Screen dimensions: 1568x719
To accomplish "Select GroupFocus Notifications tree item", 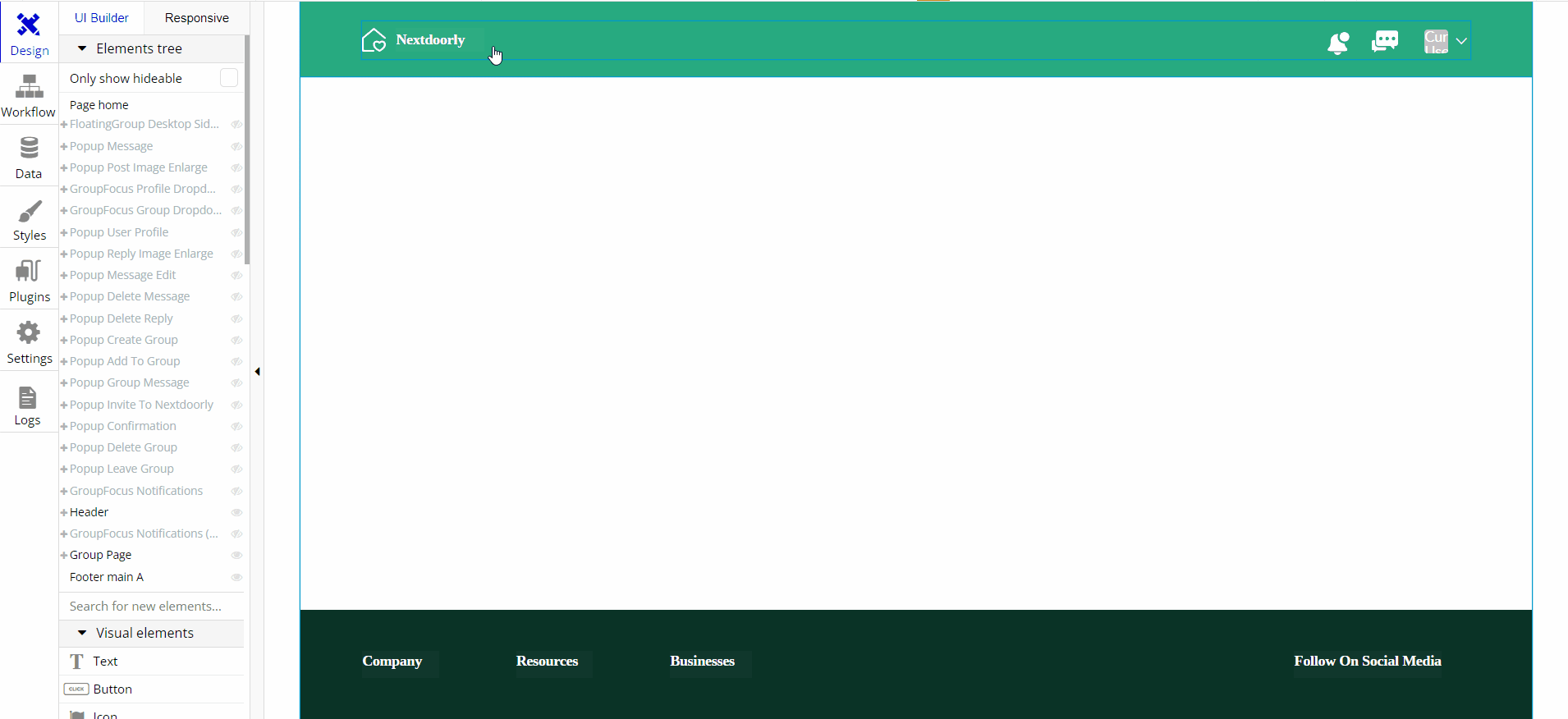I will (136, 491).
